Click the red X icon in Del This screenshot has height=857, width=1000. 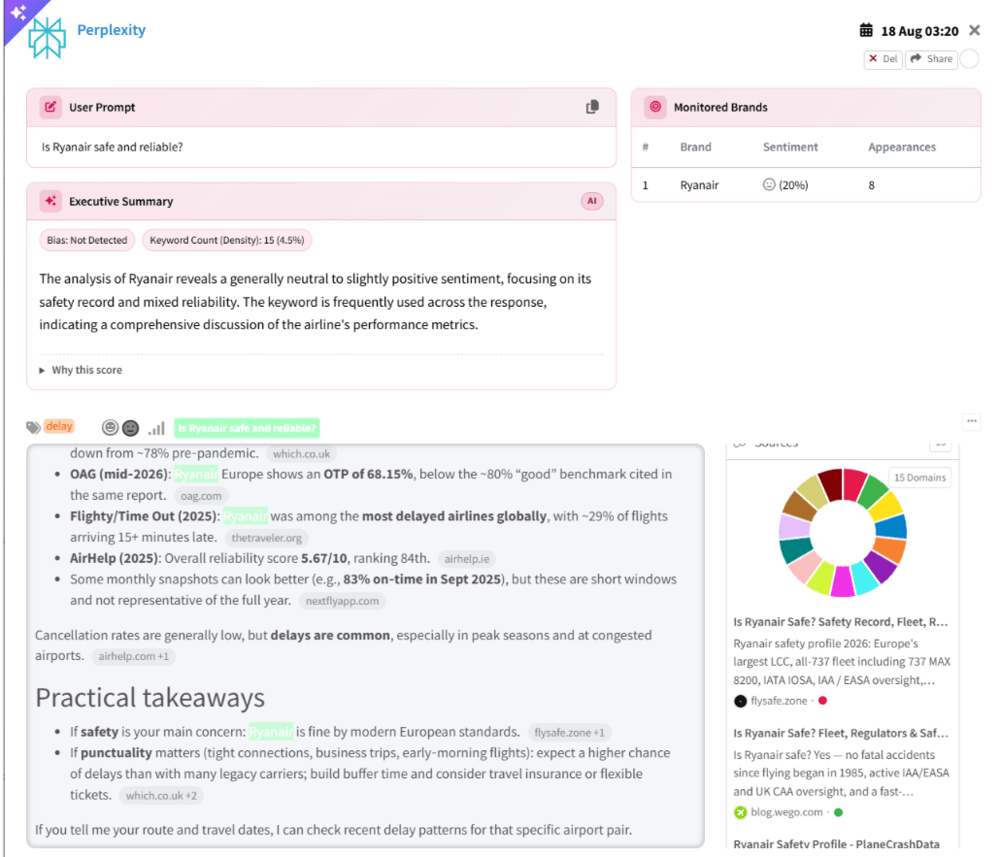coord(873,59)
